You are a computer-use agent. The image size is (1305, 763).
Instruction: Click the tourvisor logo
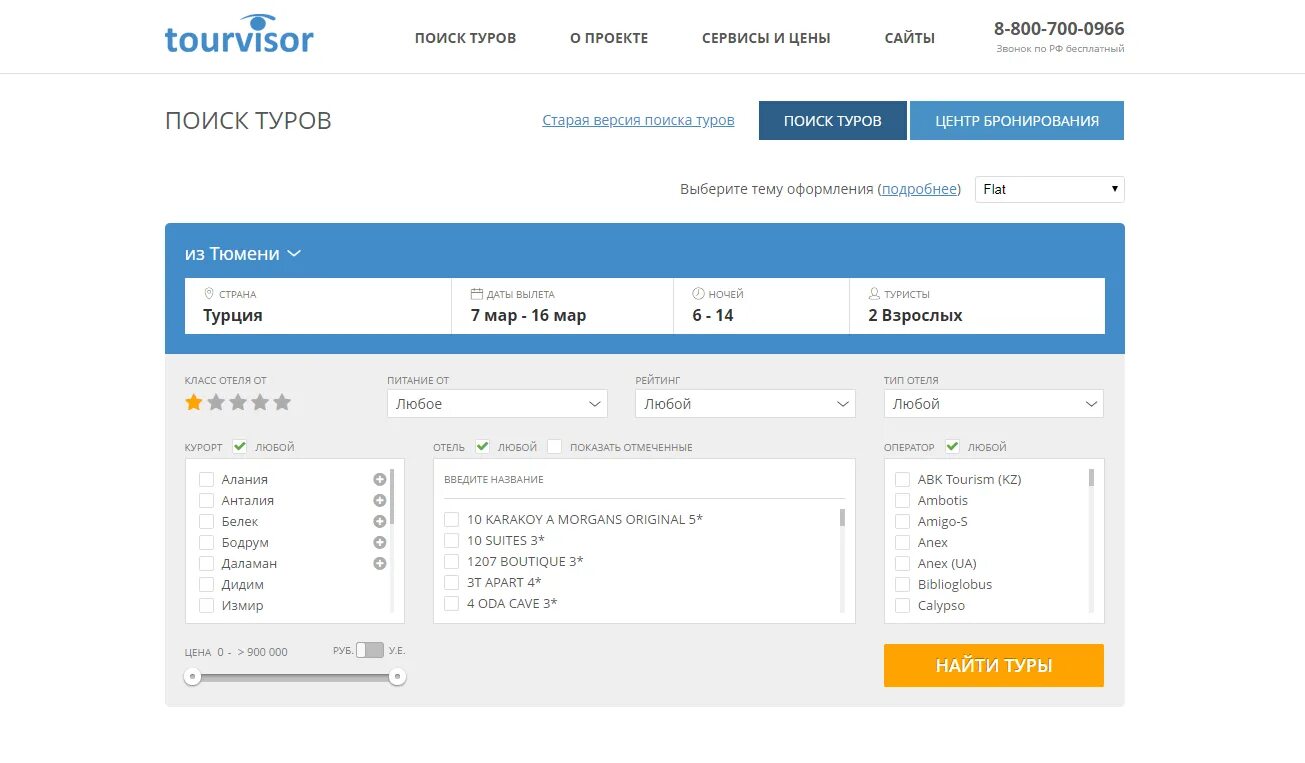coord(239,35)
